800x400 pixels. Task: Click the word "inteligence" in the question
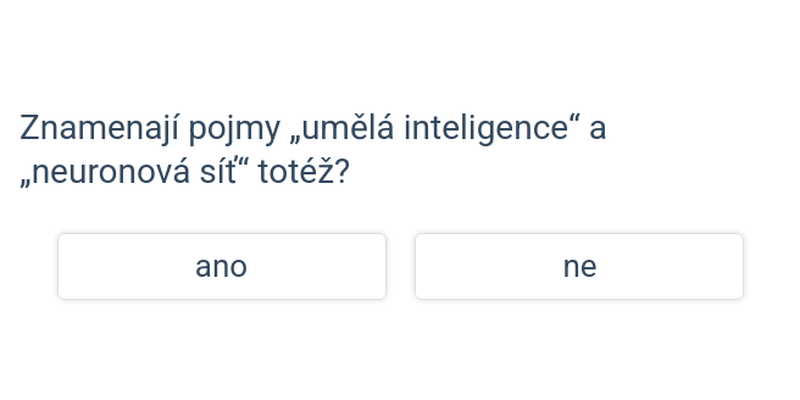[x=486, y=128]
